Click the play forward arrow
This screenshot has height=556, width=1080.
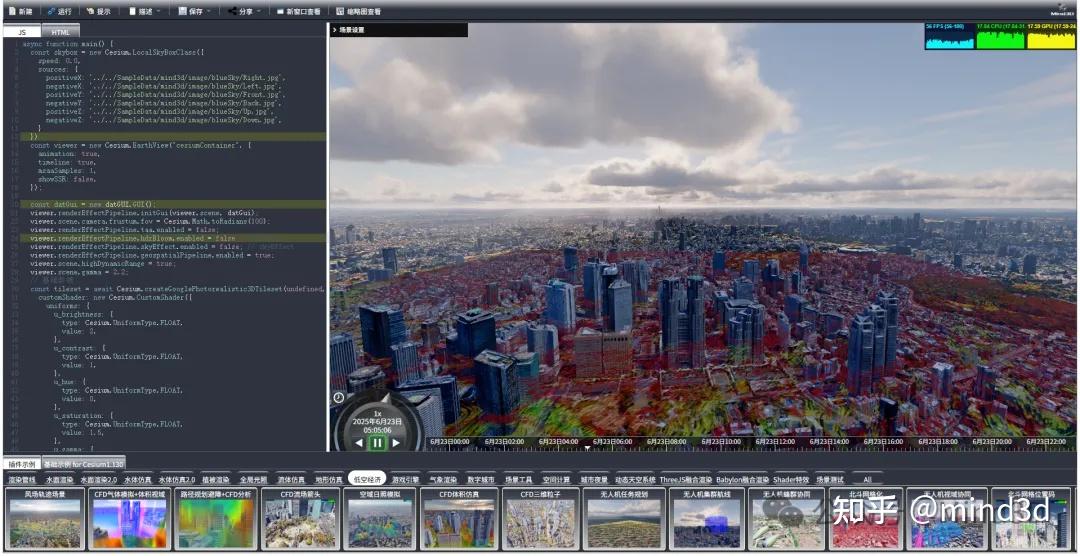(396, 442)
